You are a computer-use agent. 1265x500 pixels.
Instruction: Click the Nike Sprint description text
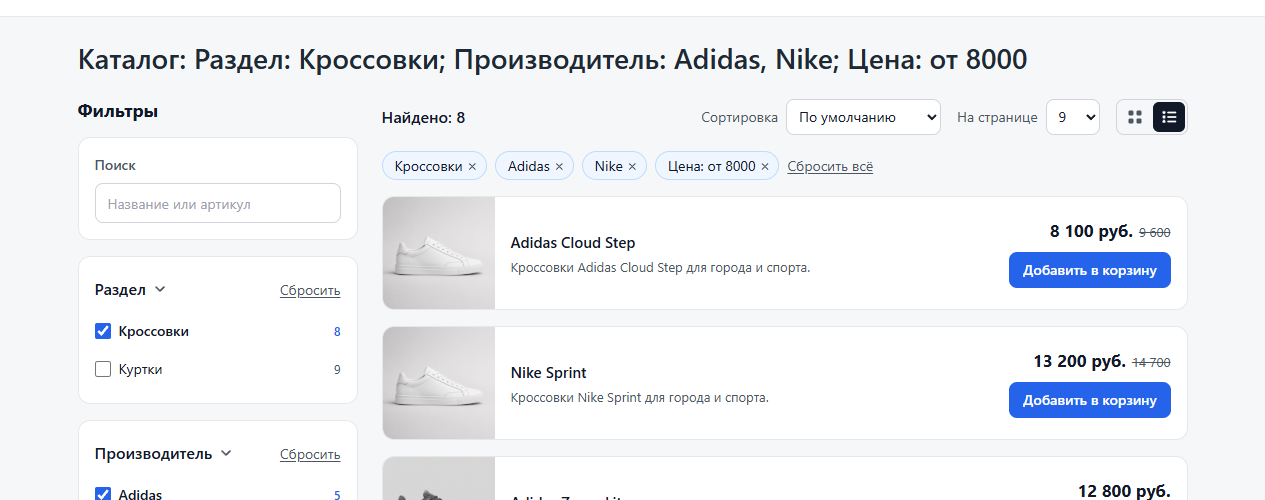tap(640, 398)
